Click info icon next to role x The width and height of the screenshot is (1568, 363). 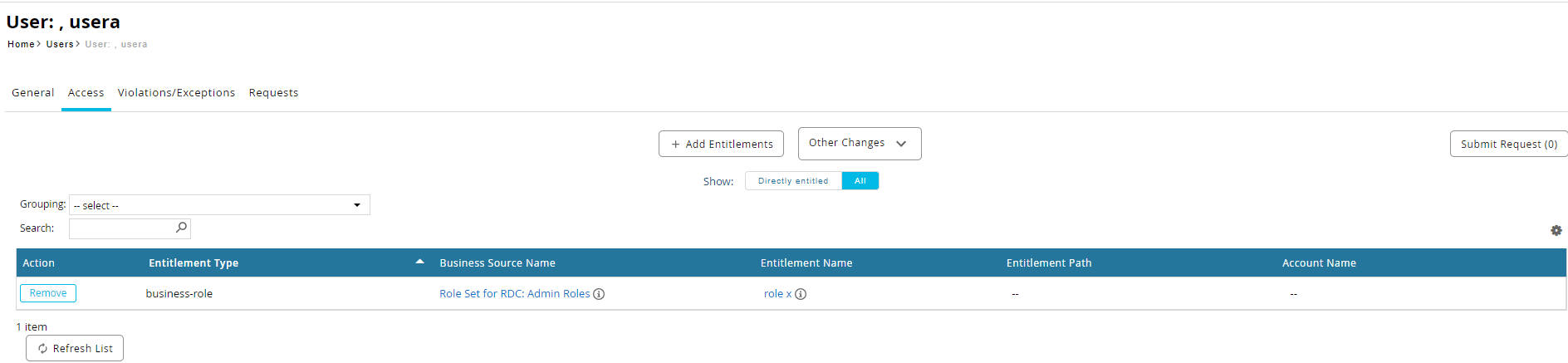[x=801, y=294]
